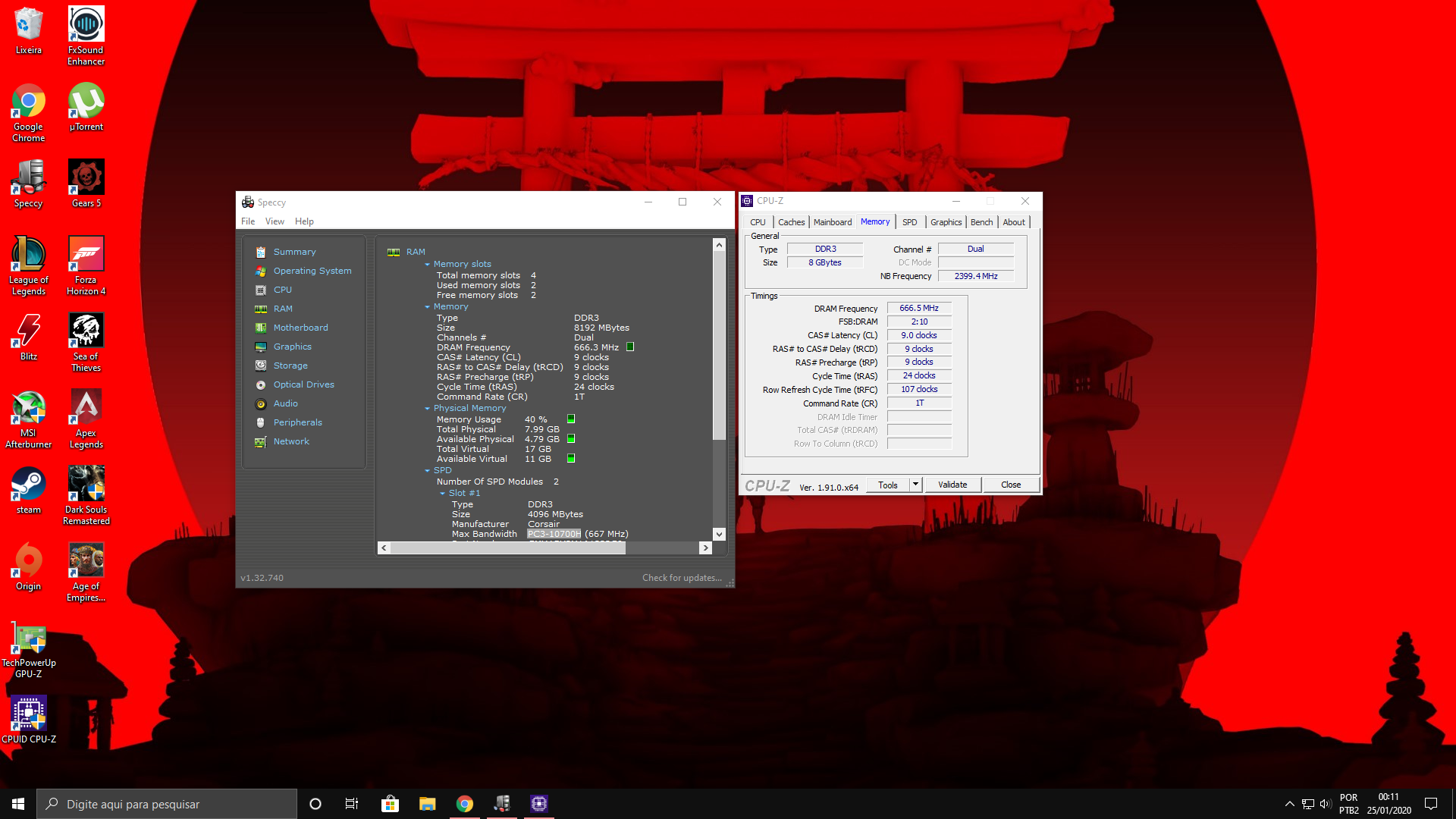Select Forza Horizon 4 desktop shortcut

coord(86,266)
